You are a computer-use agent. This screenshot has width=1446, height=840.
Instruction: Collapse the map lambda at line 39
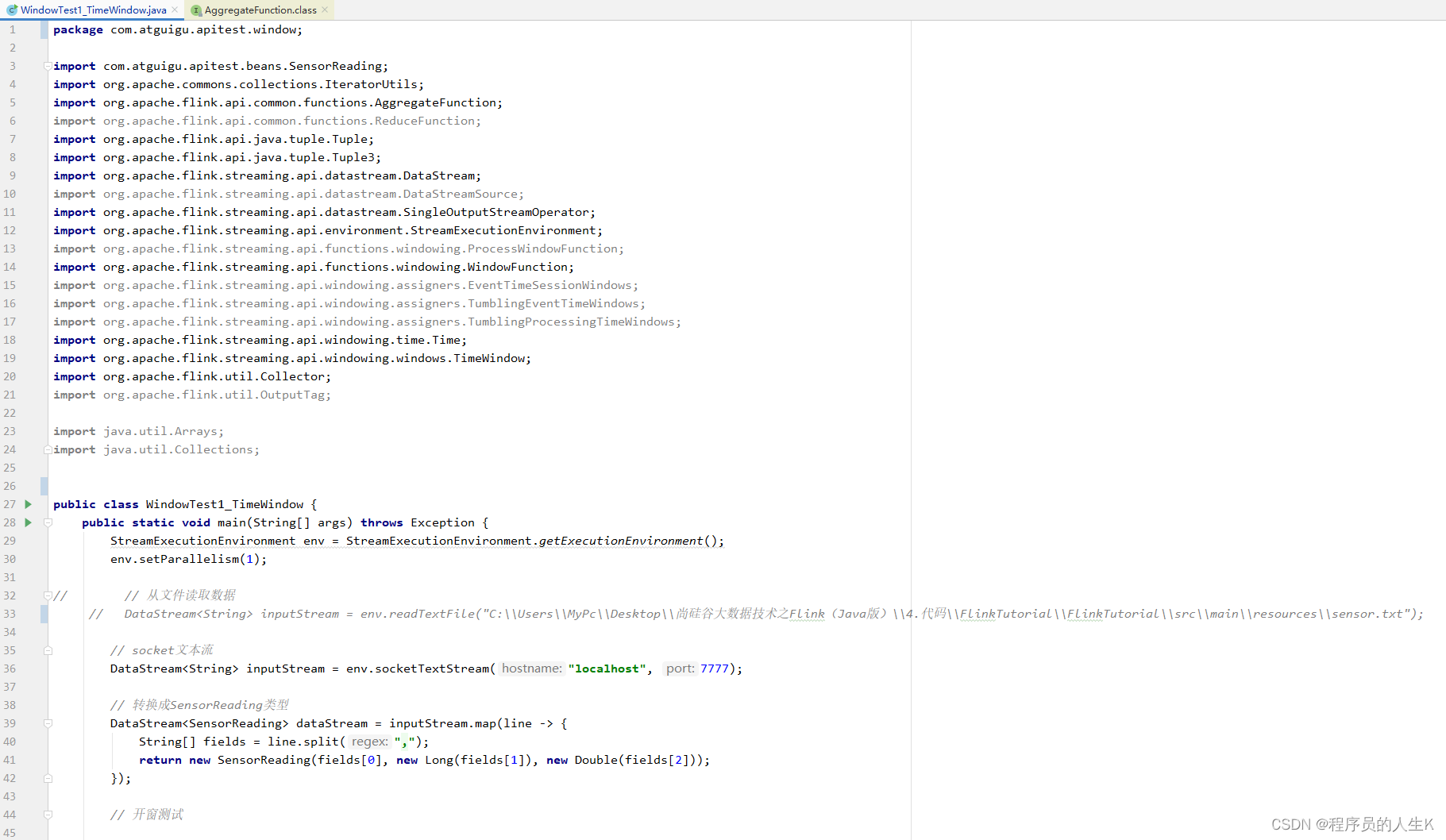48,723
